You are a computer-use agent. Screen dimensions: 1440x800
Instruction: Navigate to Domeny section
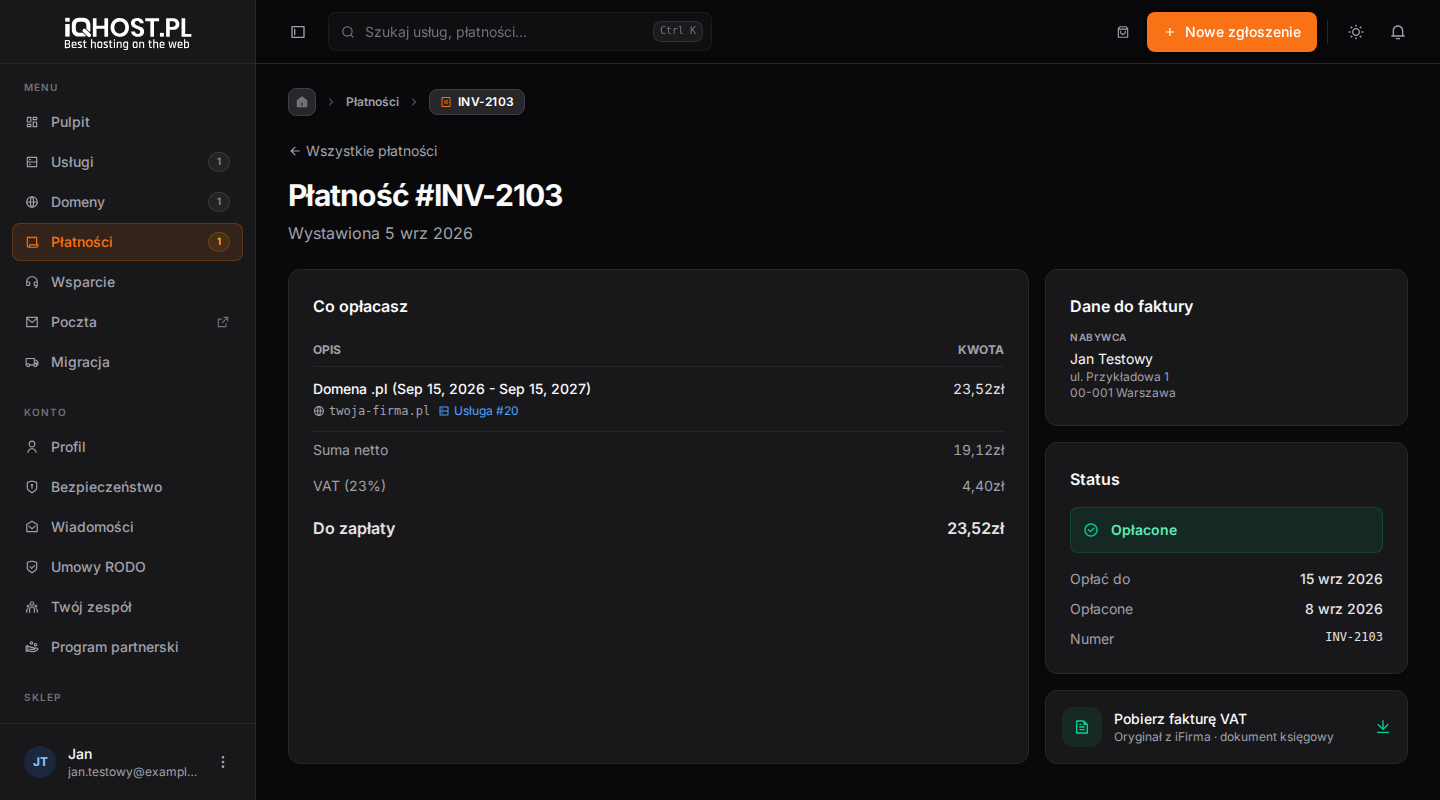tap(127, 202)
